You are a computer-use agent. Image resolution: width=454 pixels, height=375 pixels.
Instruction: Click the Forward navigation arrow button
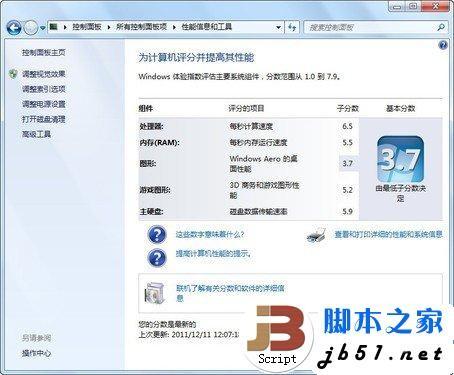[31, 28]
